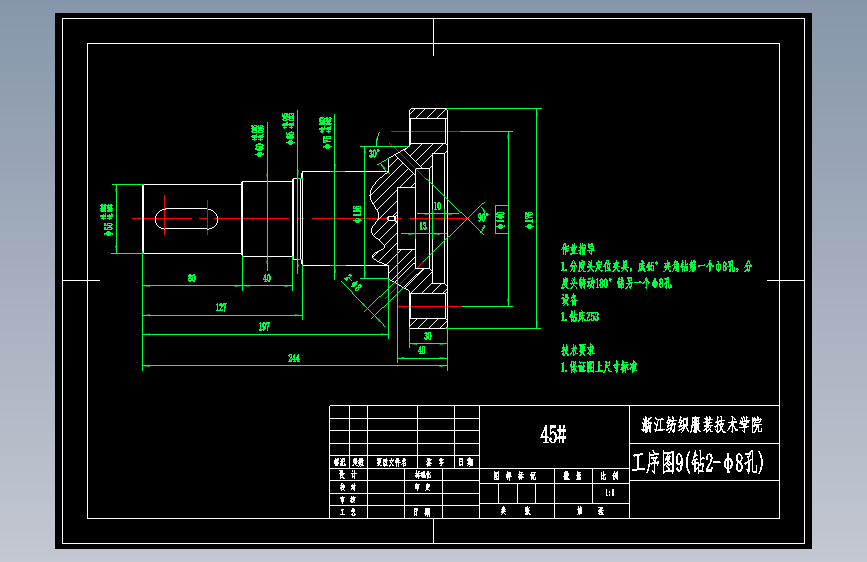This screenshot has width=867, height=562.
Task: Click the φ75 diameter tolerance label
Action: pos(326,133)
